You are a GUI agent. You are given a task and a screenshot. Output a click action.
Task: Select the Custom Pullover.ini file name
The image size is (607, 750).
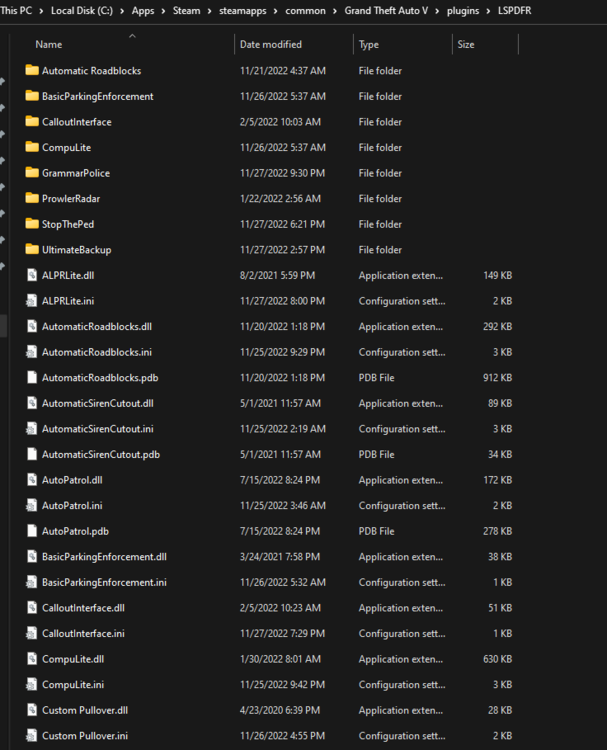tap(85, 736)
